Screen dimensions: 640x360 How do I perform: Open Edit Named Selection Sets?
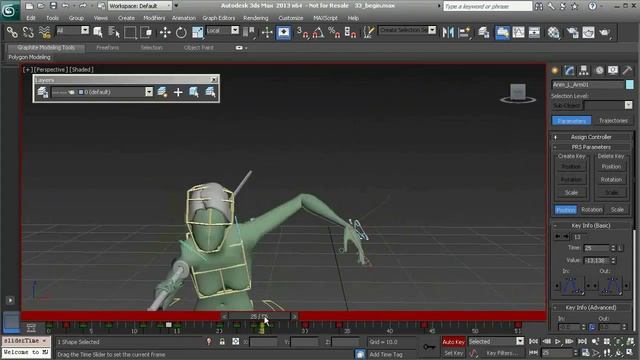[369, 32]
